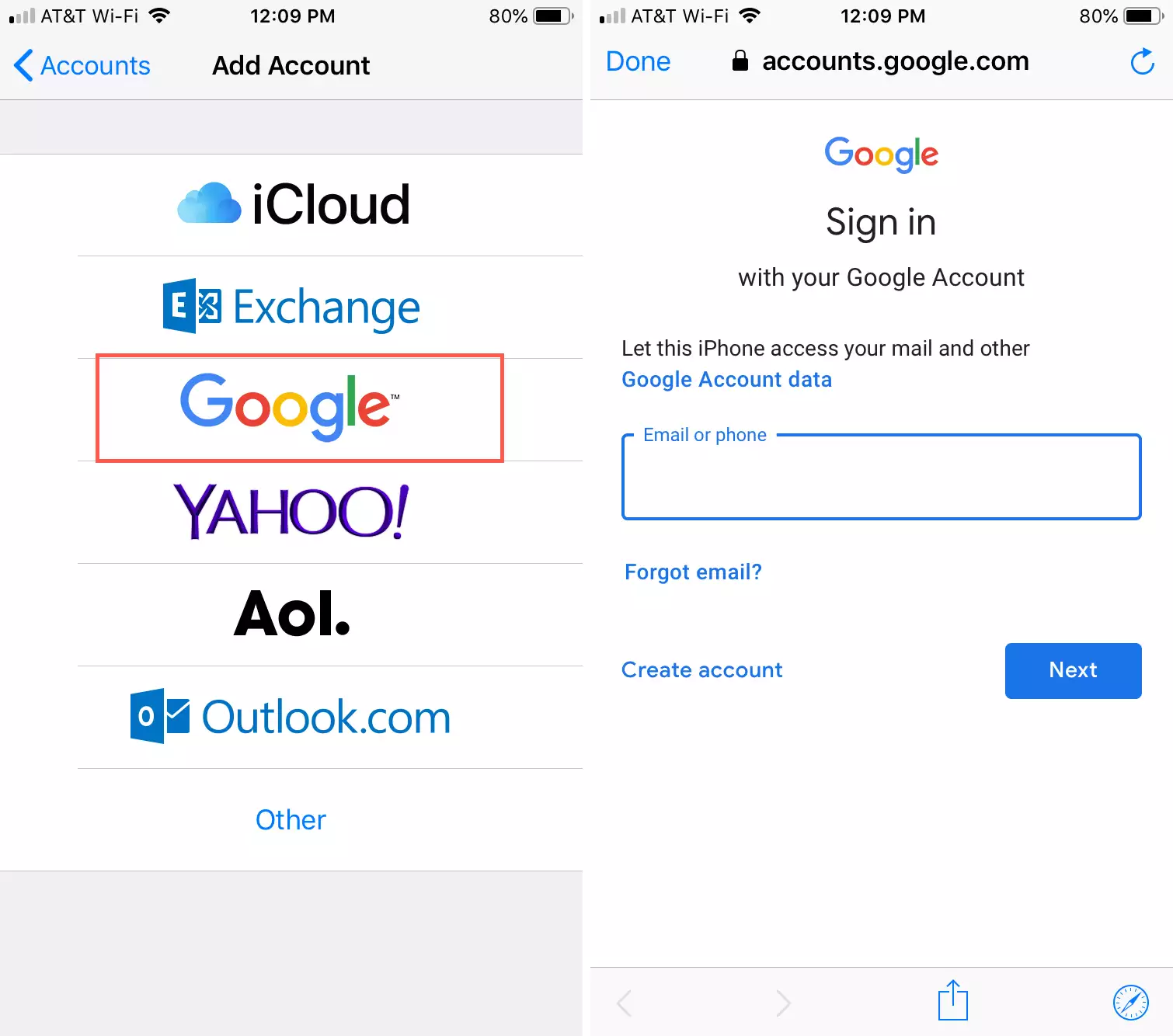Open the Forgot email? link
The image size is (1173, 1036).
(693, 572)
